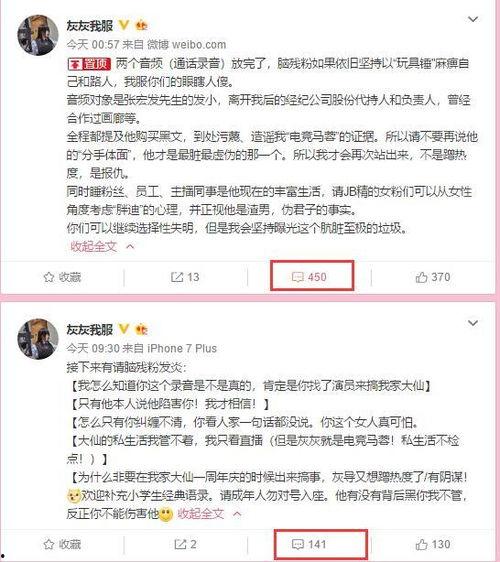
Task: Visit 灰灰我服 profile from second post's username
Action: click(x=90, y=329)
